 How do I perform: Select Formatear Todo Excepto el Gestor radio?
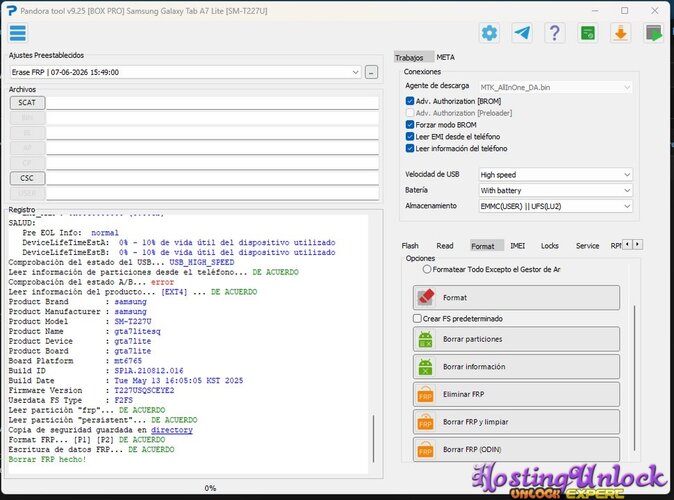tap(426, 269)
